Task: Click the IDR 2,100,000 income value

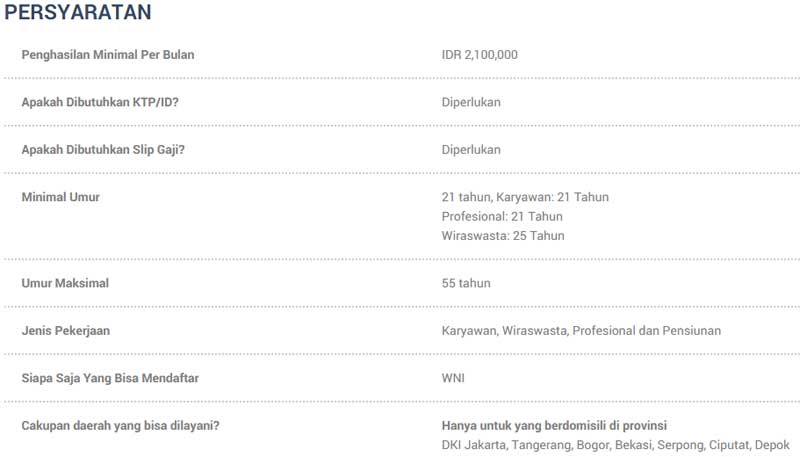Action: [x=480, y=54]
